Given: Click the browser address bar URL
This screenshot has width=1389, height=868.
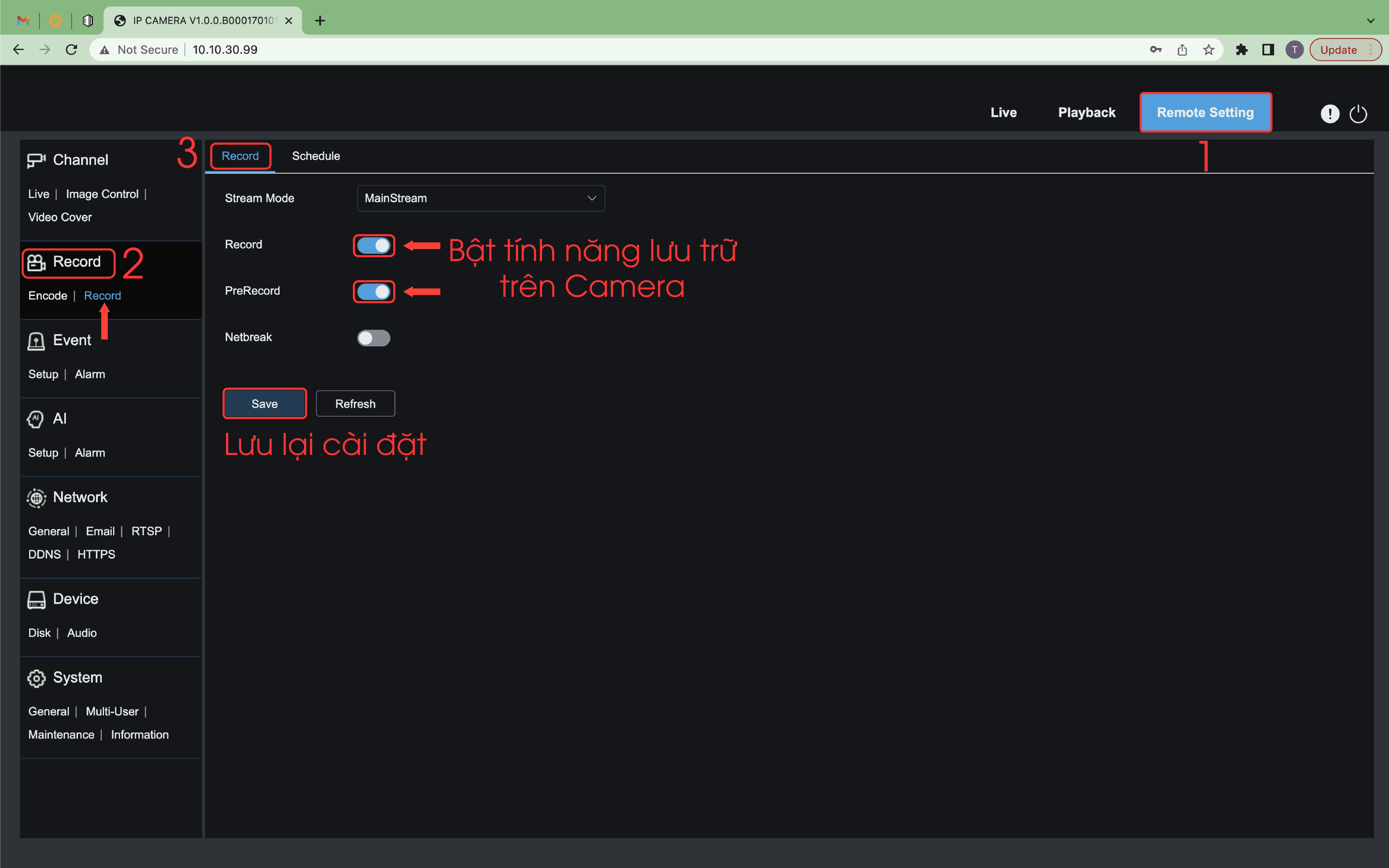Looking at the screenshot, I should pos(225,50).
